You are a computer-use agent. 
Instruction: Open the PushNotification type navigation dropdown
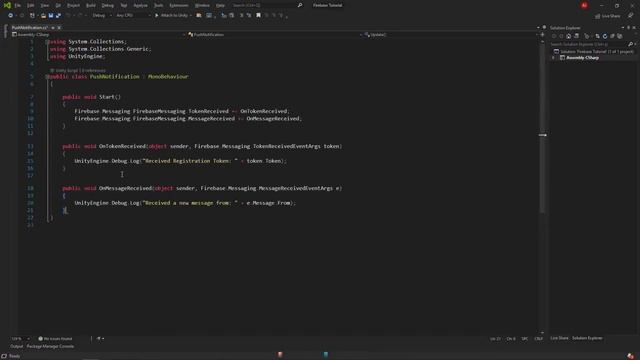tap(275, 35)
